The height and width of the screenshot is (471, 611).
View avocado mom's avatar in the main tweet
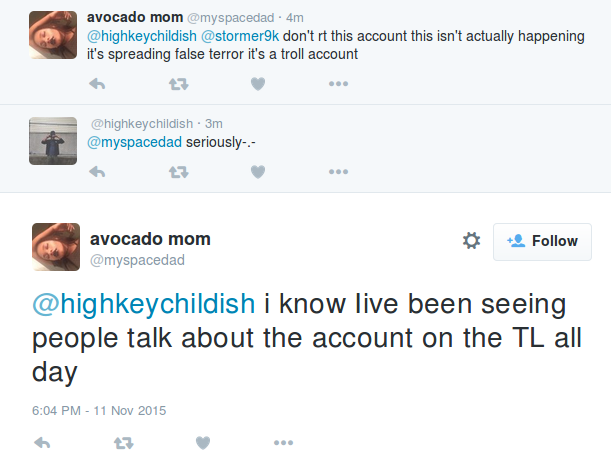(x=56, y=247)
